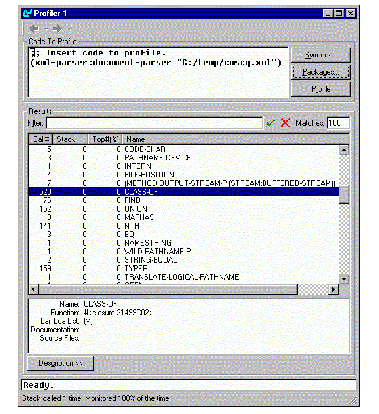
Task: Select the FILE-POSITION row
Action: [x=184, y=174]
